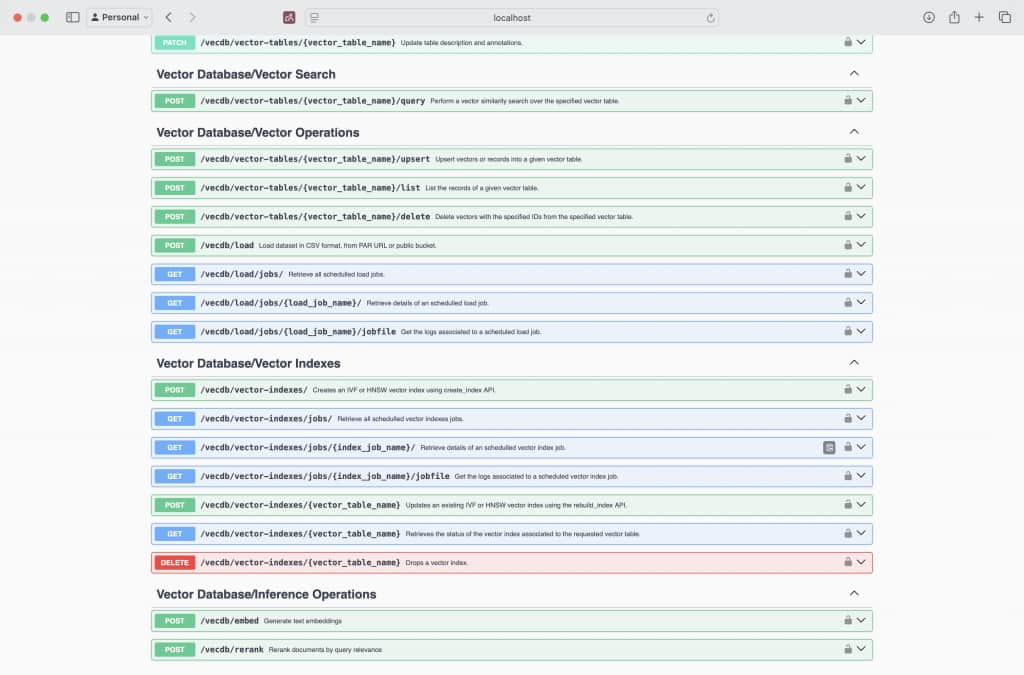Click the gray square icon on the index job GET row

829,447
